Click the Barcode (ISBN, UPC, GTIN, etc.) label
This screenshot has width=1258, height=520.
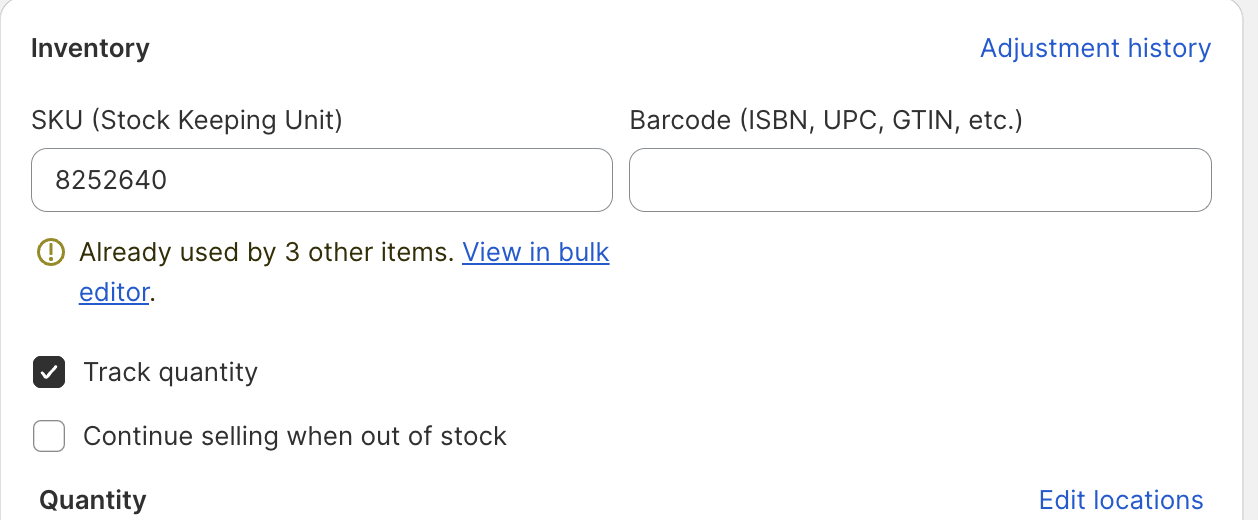[826, 121]
